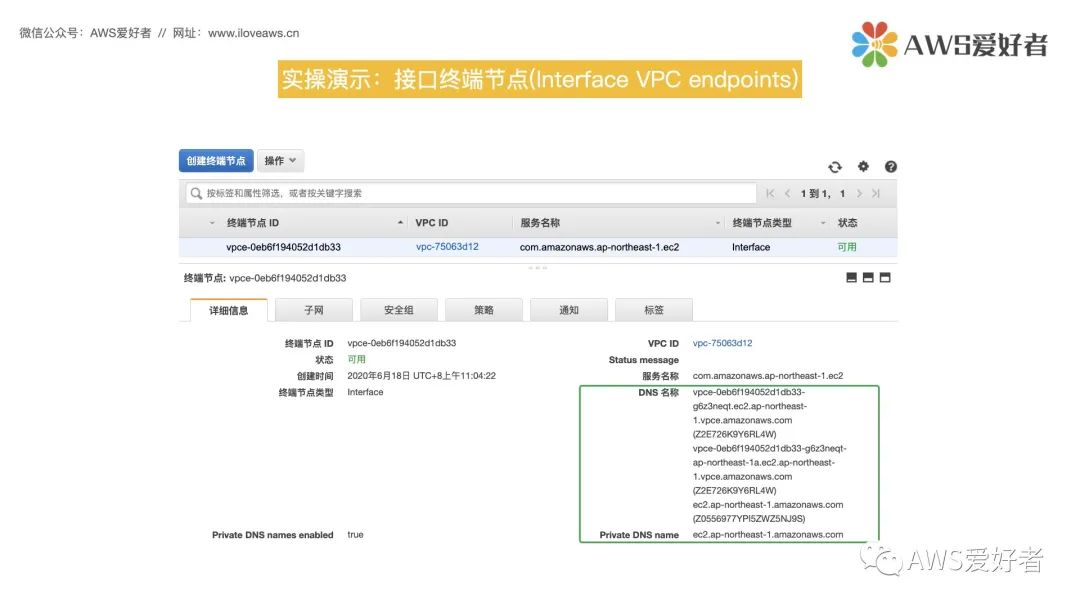Switch to 安全组 tab
Viewport: 1080px width, 608px height.
point(399,310)
